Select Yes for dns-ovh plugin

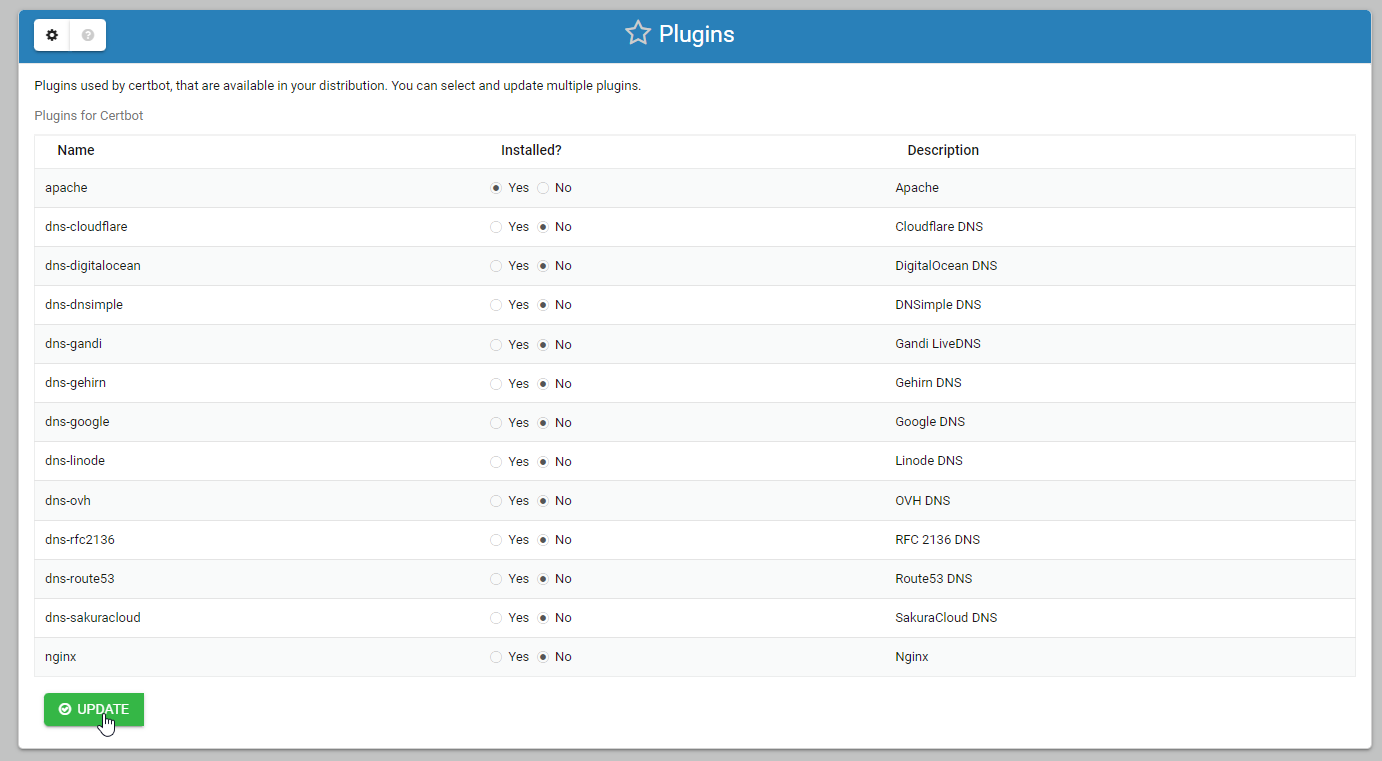coord(496,501)
